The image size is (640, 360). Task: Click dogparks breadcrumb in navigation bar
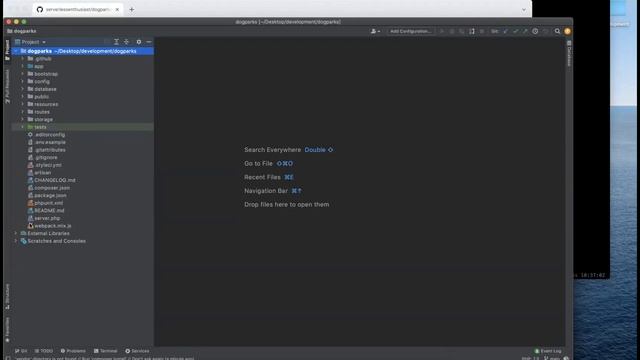tap(22, 31)
